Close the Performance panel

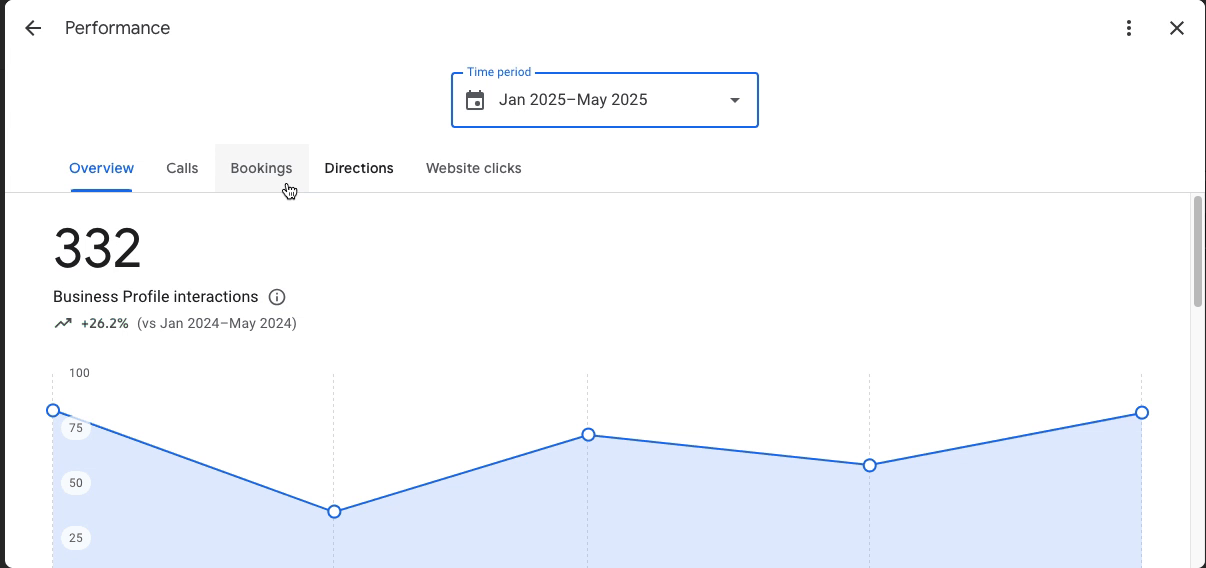1177,28
